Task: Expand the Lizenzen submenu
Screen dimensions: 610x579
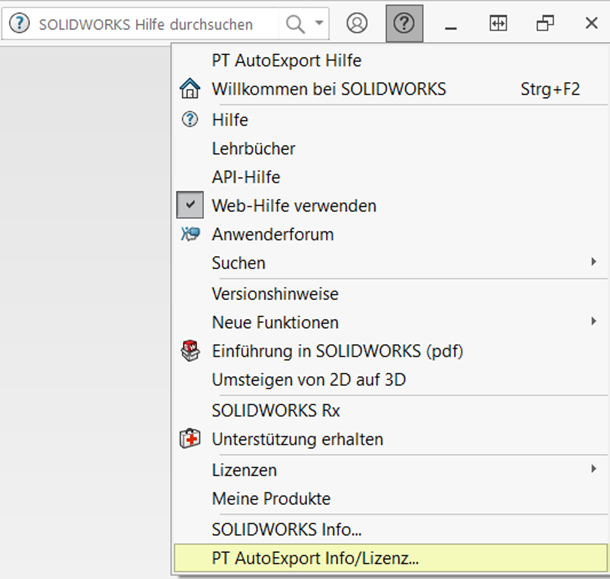Action: coord(391,470)
